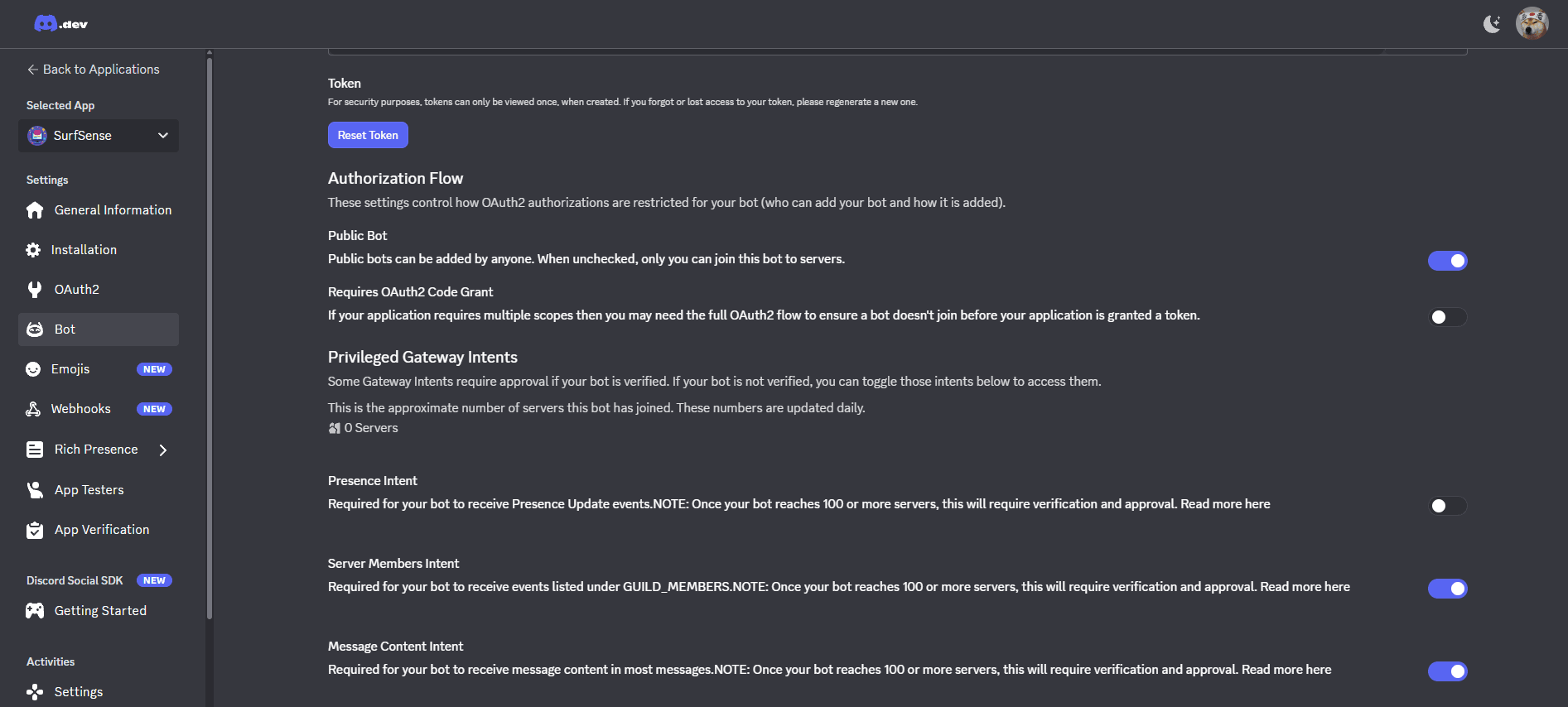Viewport: 1568px width, 707px height.
Task: Go back to Applications
Action: coord(93,69)
